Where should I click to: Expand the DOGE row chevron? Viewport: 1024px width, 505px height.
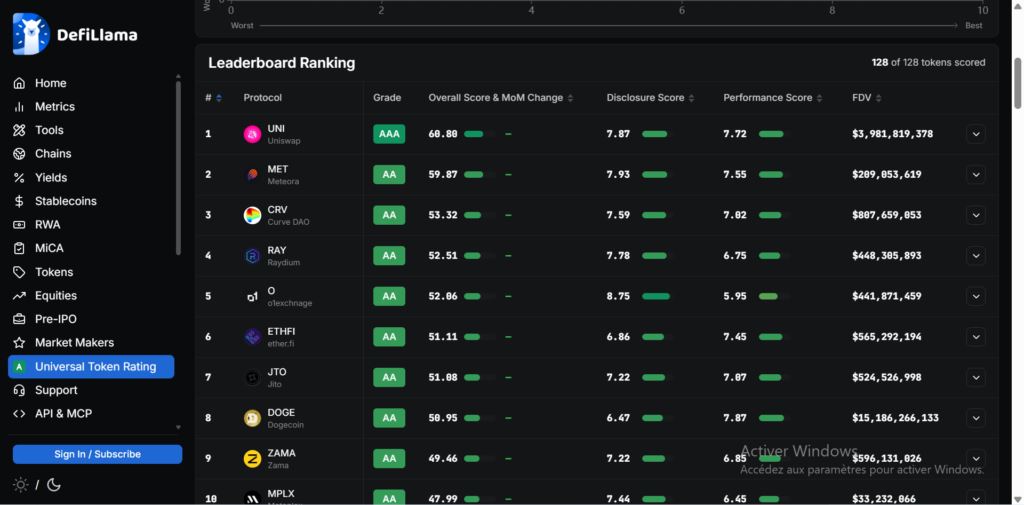tap(976, 417)
